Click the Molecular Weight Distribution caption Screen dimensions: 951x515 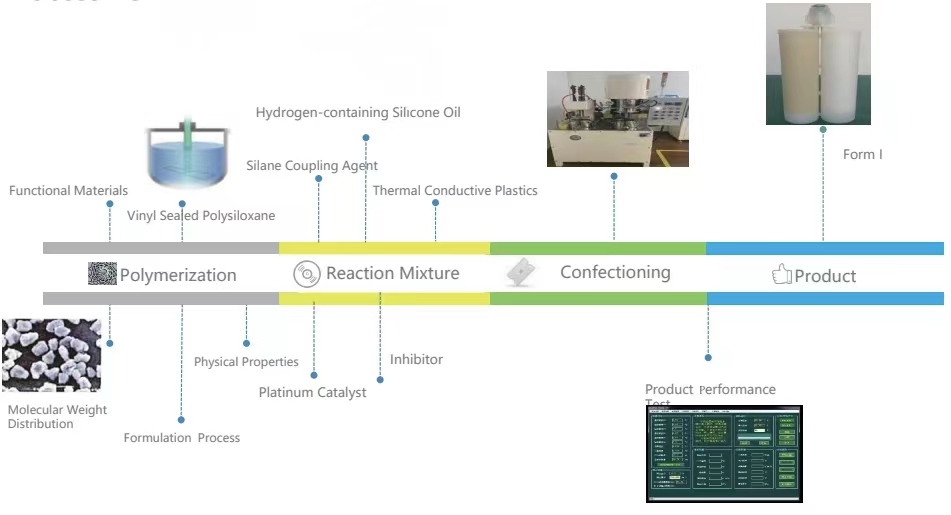coord(57,417)
